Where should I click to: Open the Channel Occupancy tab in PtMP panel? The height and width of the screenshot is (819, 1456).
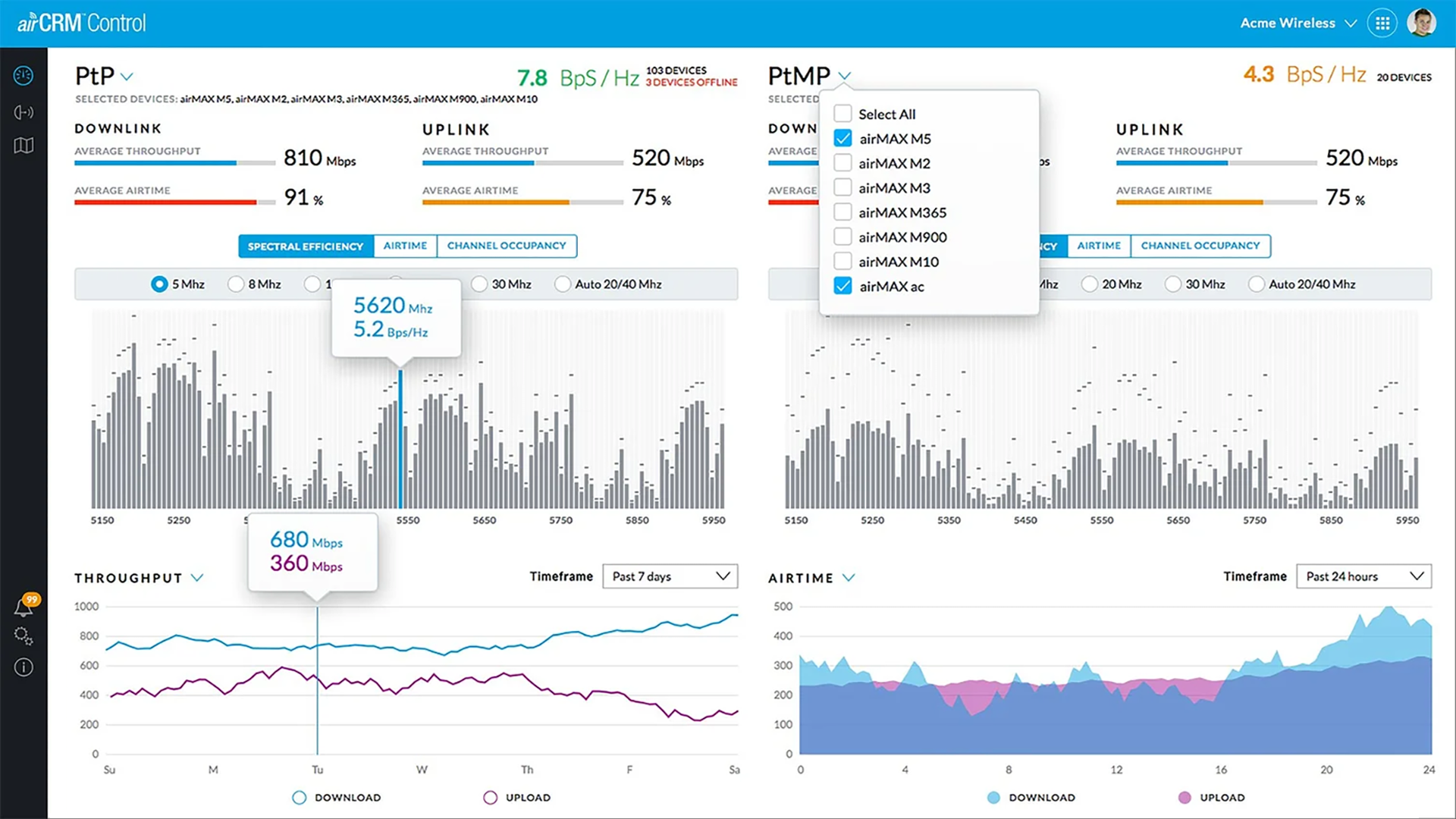pos(1200,246)
